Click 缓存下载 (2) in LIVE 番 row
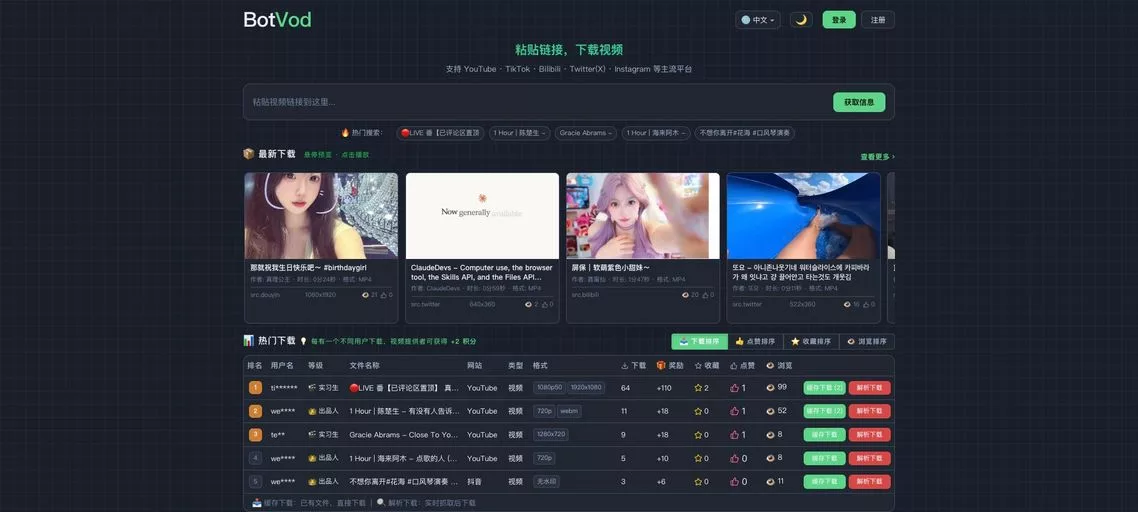Screen dimensions: 1138x512 click(x=824, y=388)
